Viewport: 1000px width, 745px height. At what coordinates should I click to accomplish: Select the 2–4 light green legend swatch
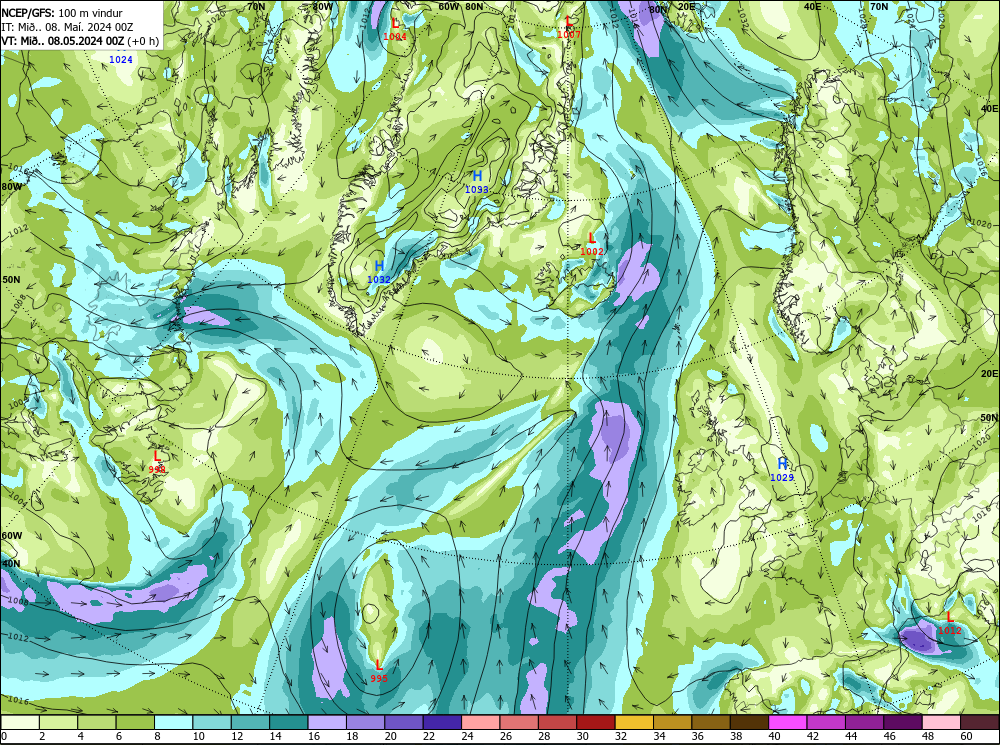pos(59,722)
